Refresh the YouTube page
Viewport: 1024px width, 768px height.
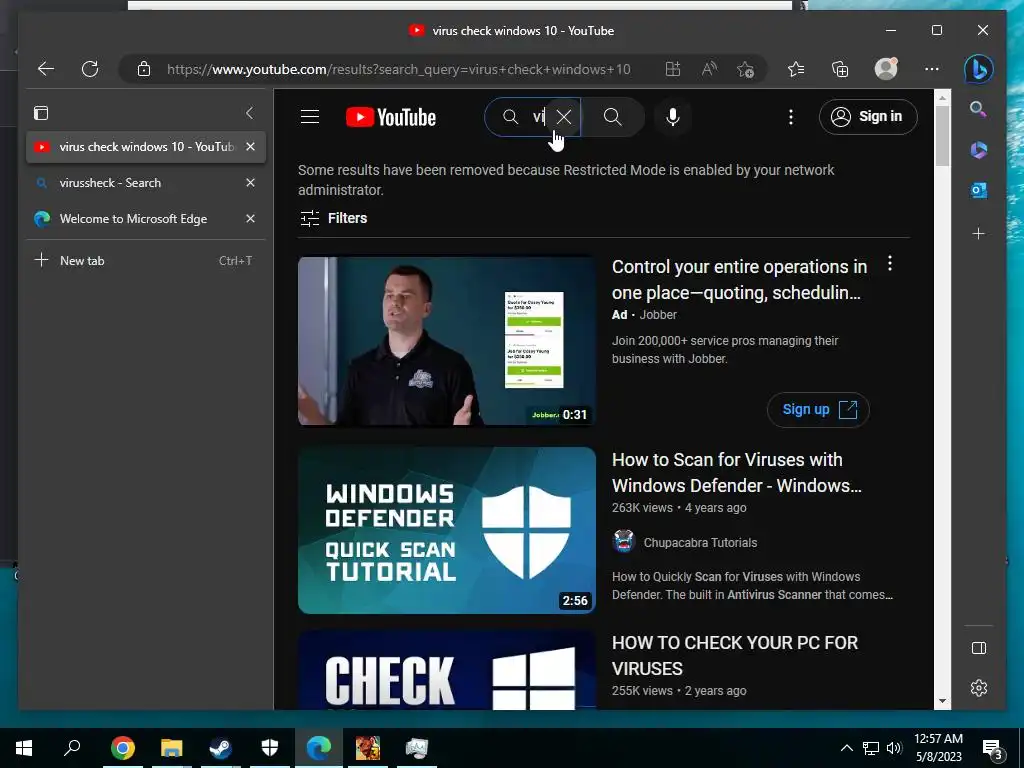click(x=90, y=69)
